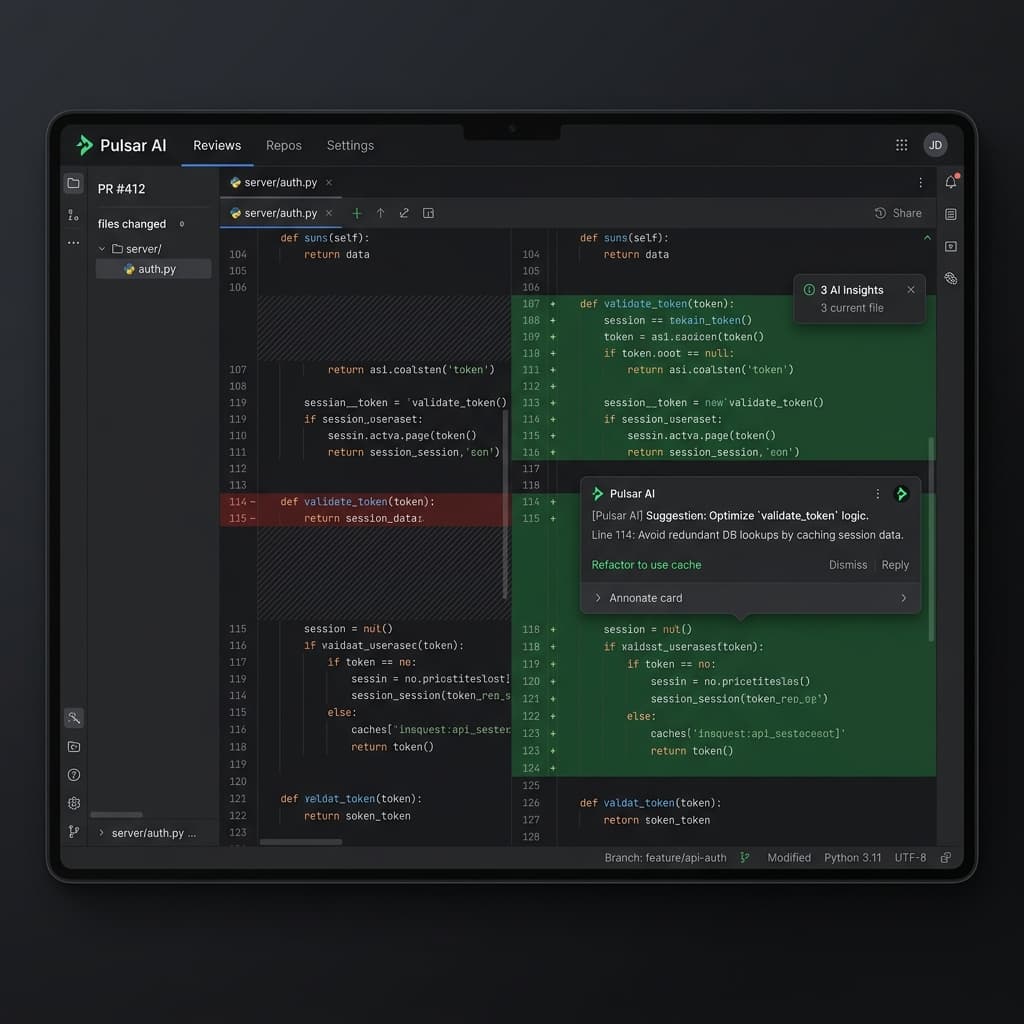1024x1024 pixels.
Task: Click the green Pulsar badge on suggestion card
Action: [x=901, y=494]
